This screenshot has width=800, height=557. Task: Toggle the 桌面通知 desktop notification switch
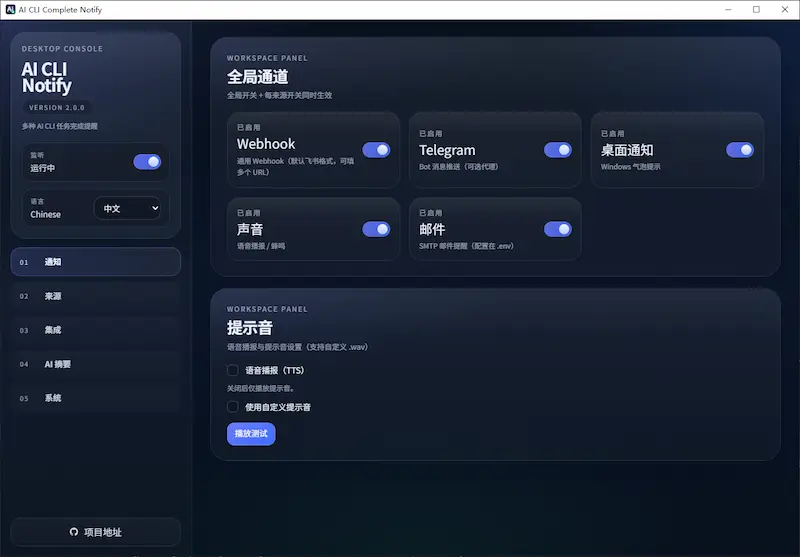coord(739,150)
